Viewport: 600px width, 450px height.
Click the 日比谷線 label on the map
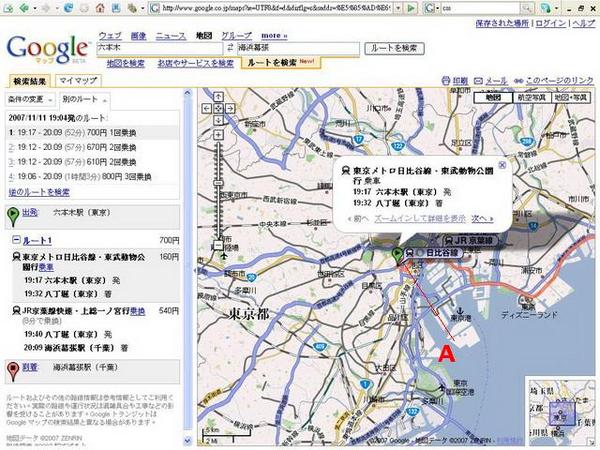click(433, 253)
